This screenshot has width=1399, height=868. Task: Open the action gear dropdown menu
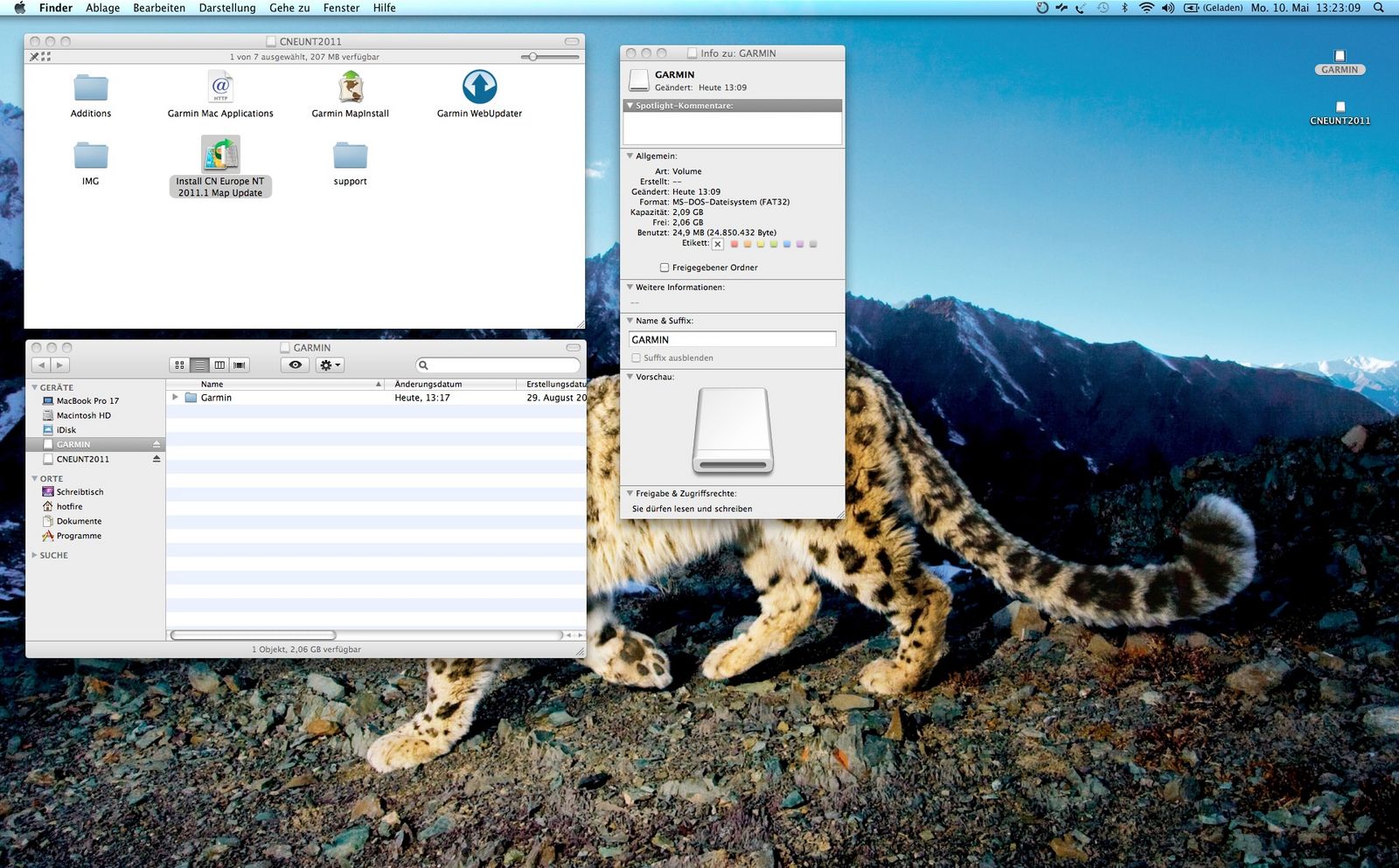330,365
